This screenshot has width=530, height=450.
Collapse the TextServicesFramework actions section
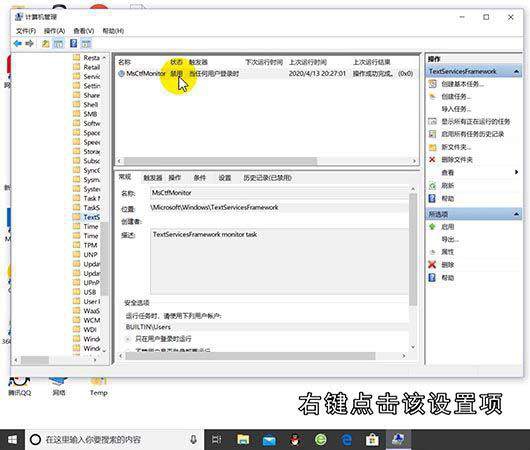pyautogui.click(x=516, y=71)
